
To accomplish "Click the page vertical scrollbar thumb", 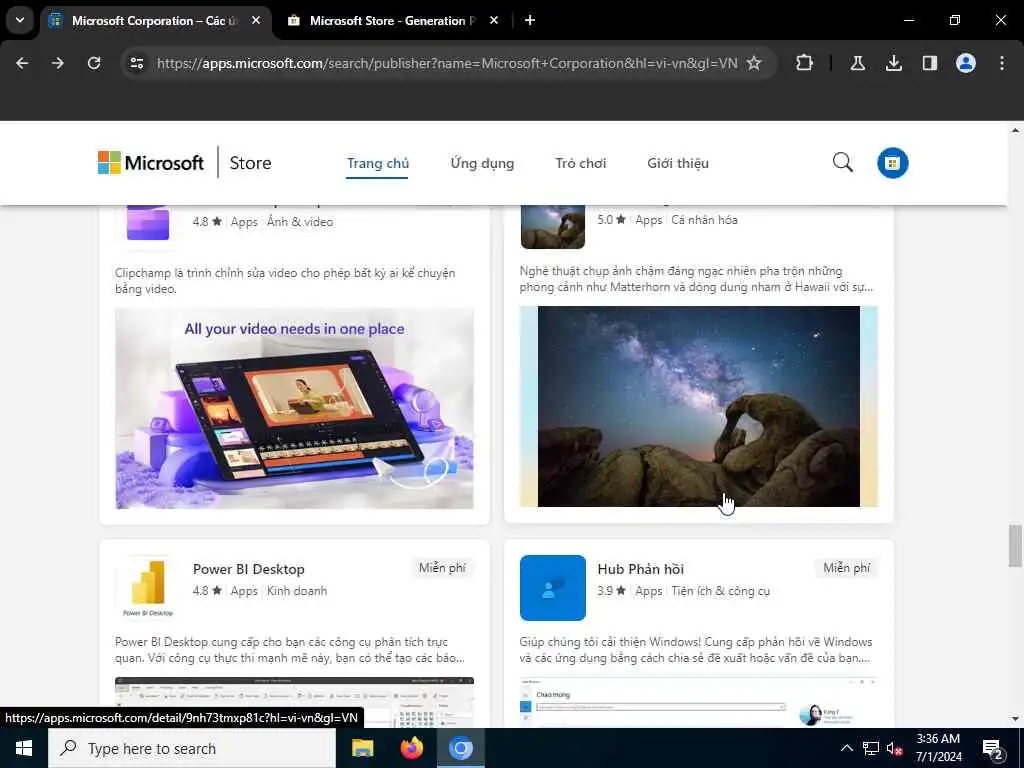I will (x=1015, y=546).
